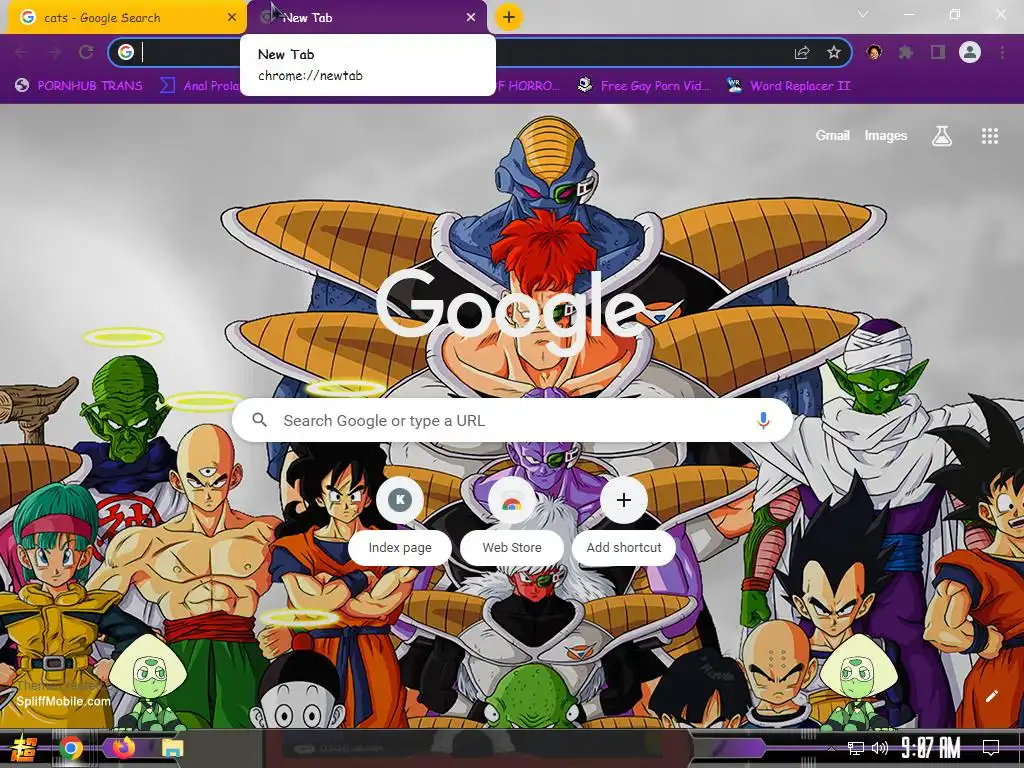Open a new tab with plus button

(509, 17)
